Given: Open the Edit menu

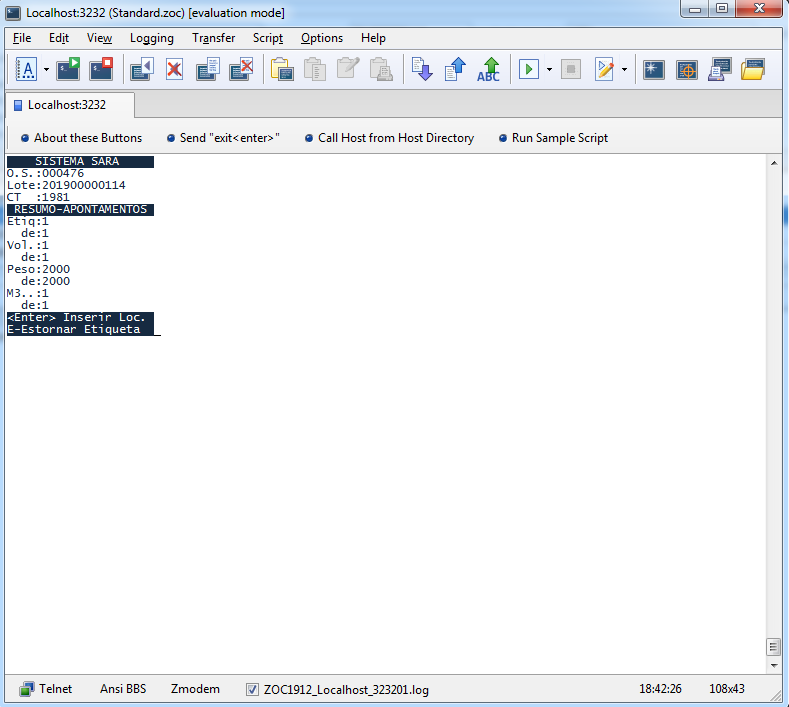Looking at the screenshot, I should pyautogui.click(x=58, y=38).
